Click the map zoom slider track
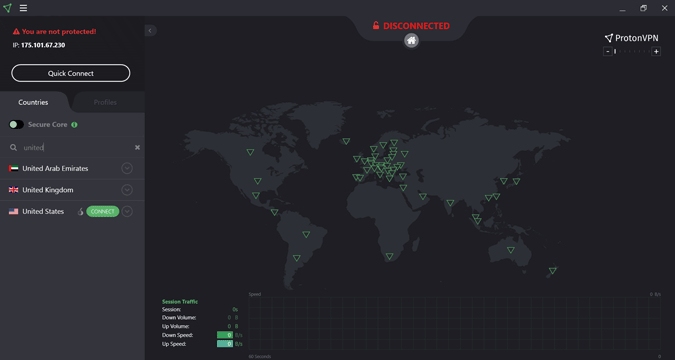 click(632, 52)
